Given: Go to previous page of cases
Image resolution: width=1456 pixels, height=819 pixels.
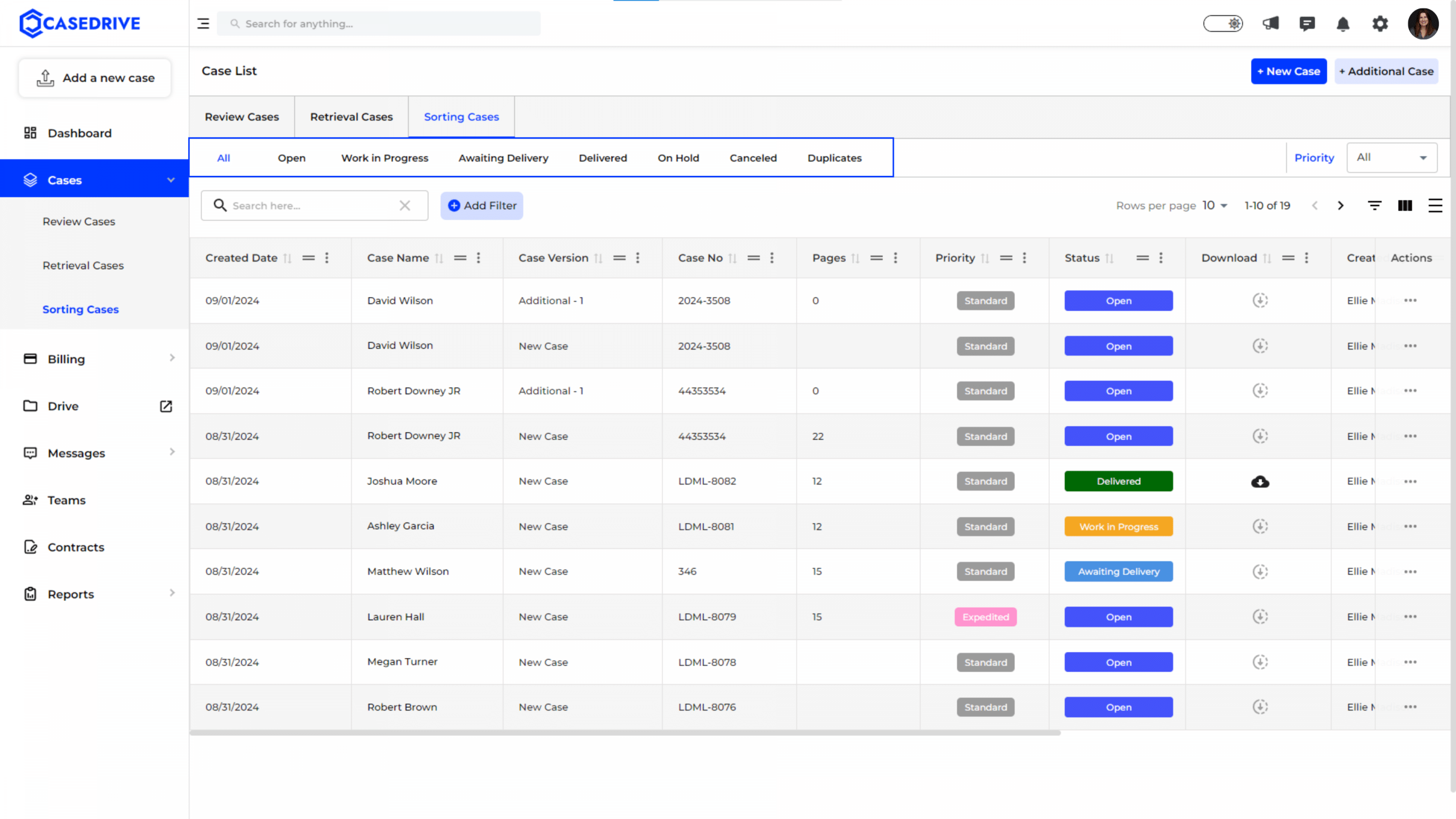Looking at the screenshot, I should pos(1314,206).
